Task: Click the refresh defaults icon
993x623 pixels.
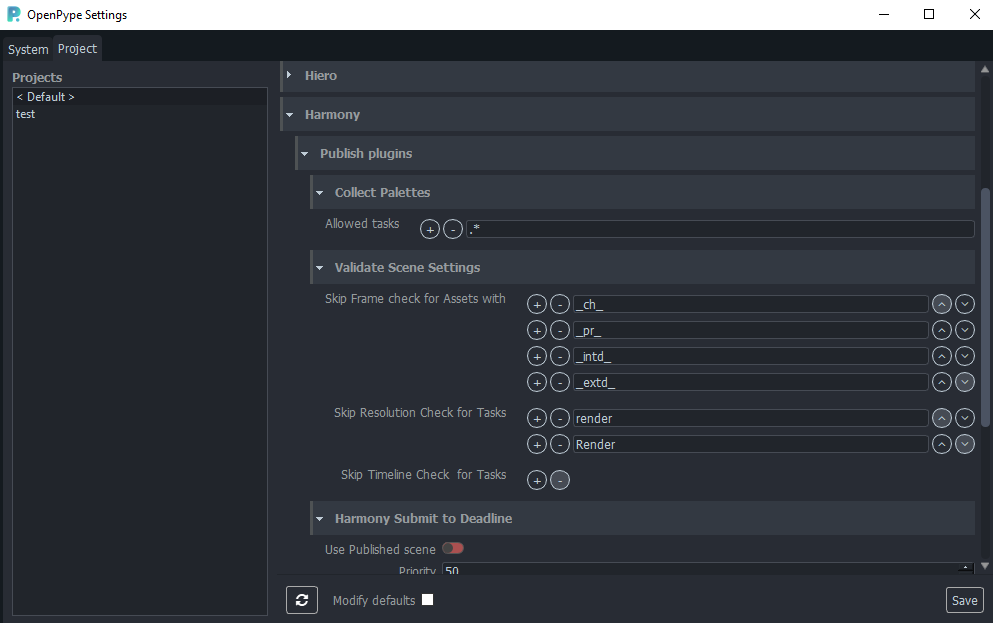Action: [301, 600]
